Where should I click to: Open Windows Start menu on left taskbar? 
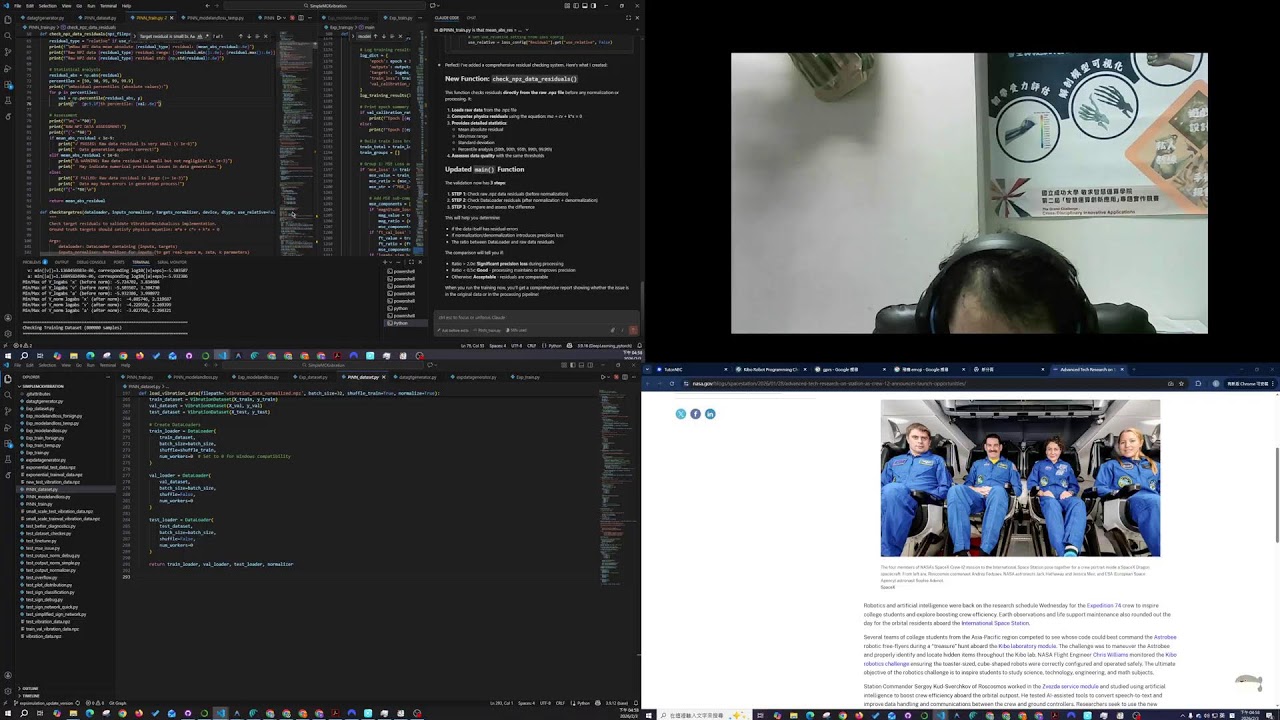pyautogui.click(x=8, y=713)
